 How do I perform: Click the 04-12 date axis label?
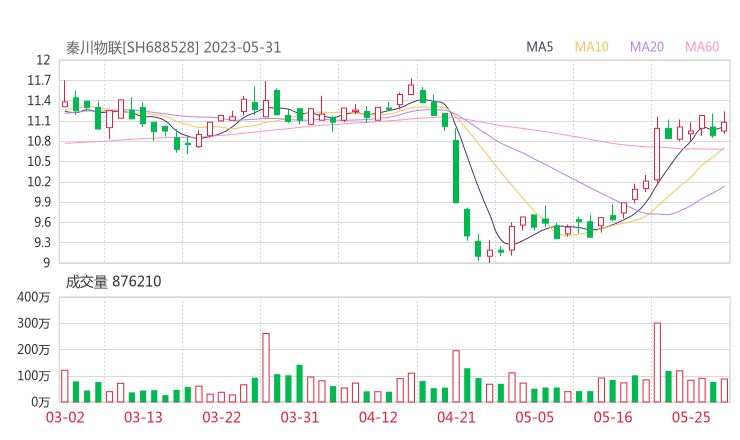coord(378,417)
